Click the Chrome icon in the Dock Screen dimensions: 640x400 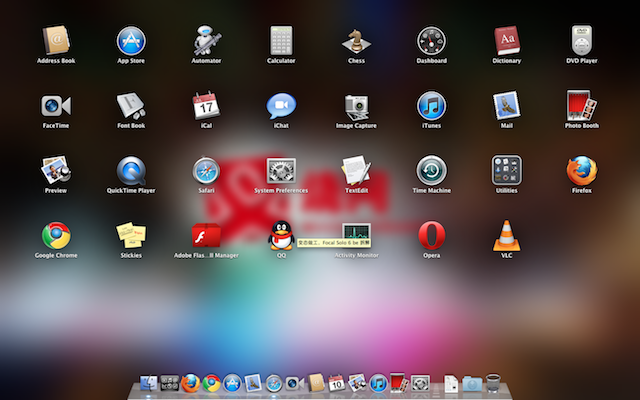[x=212, y=384]
